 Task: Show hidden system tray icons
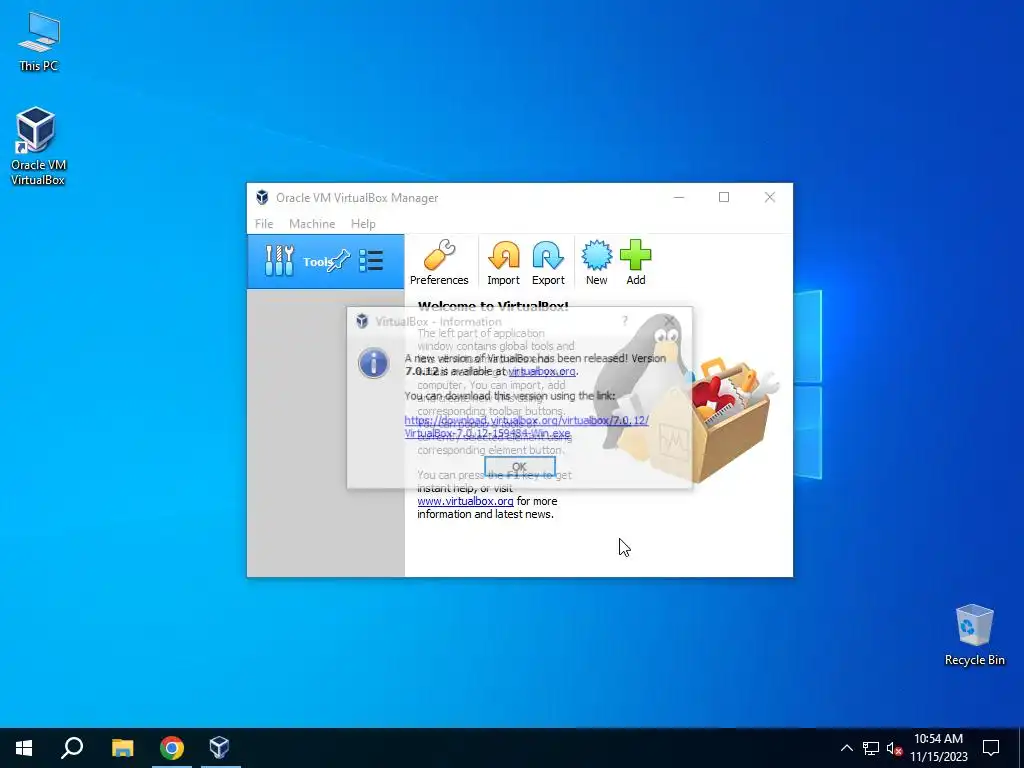pyautogui.click(x=846, y=748)
